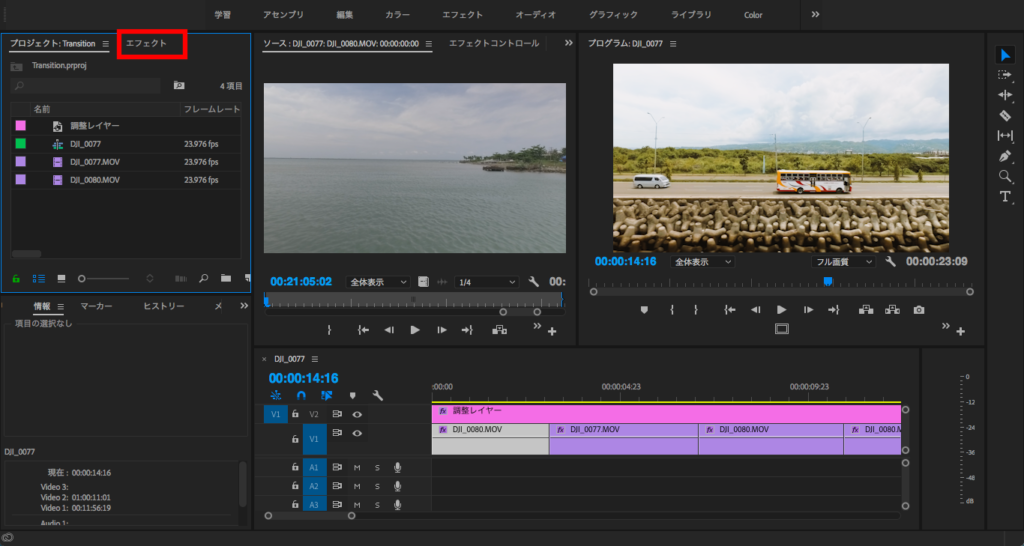Click Export Frame camera in Program monitor

[919, 310]
